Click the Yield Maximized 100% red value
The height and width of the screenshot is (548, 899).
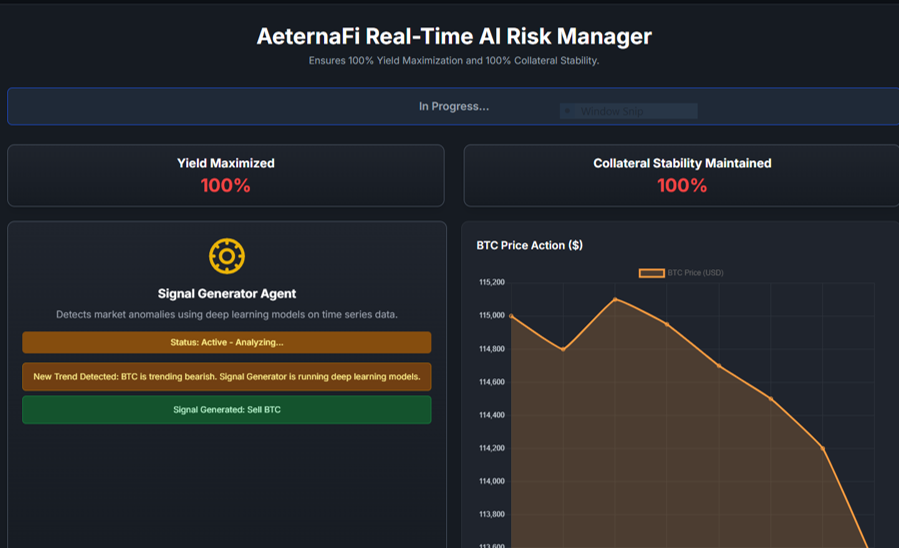tap(225, 186)
